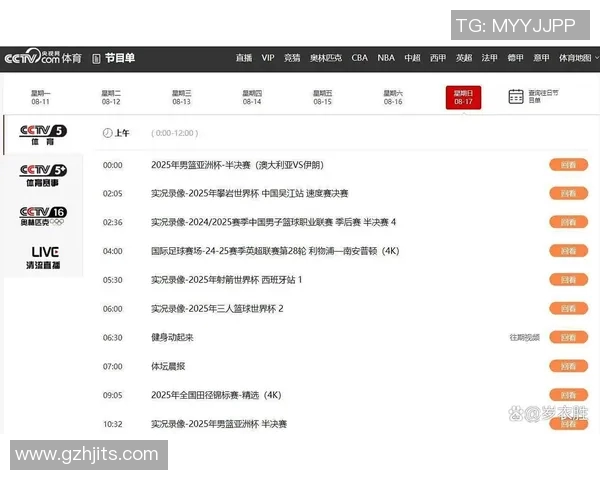Select the 星期六 08-16 date tab
Viewport: 600px width, 480px height.
393,97
